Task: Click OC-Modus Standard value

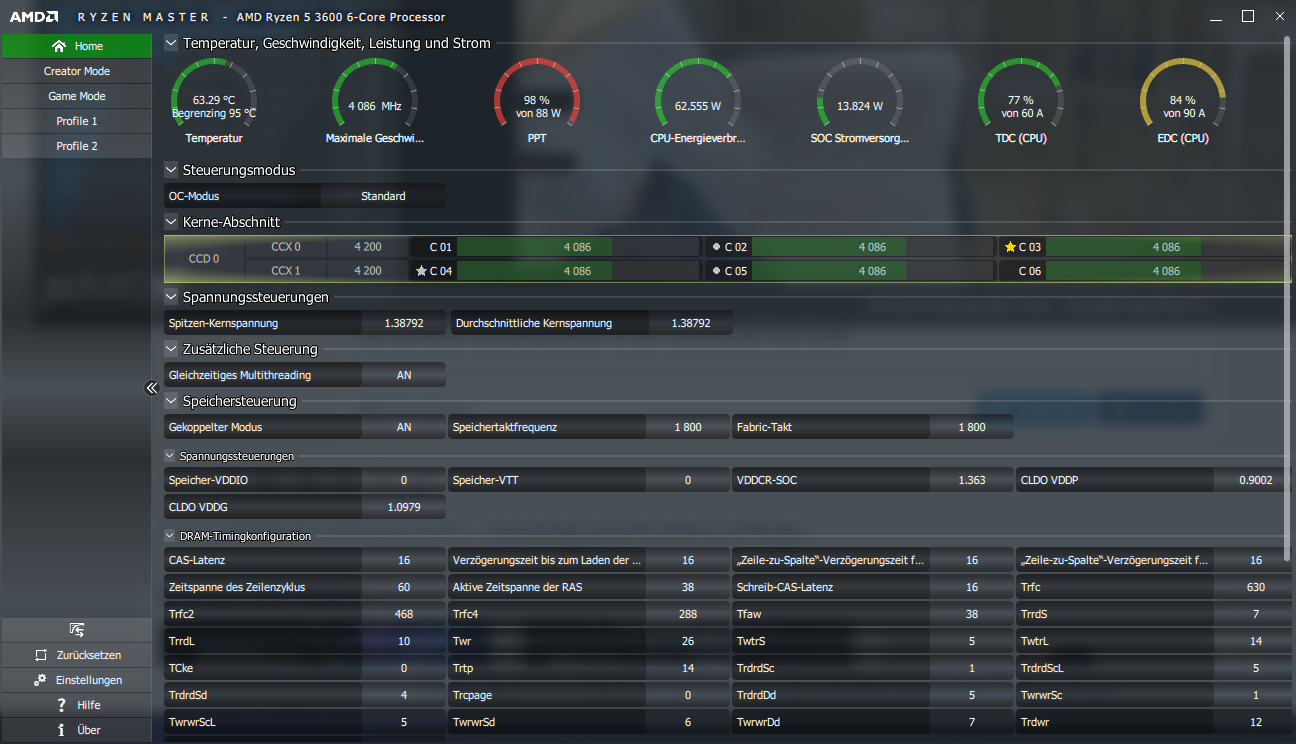Action: 384,196
